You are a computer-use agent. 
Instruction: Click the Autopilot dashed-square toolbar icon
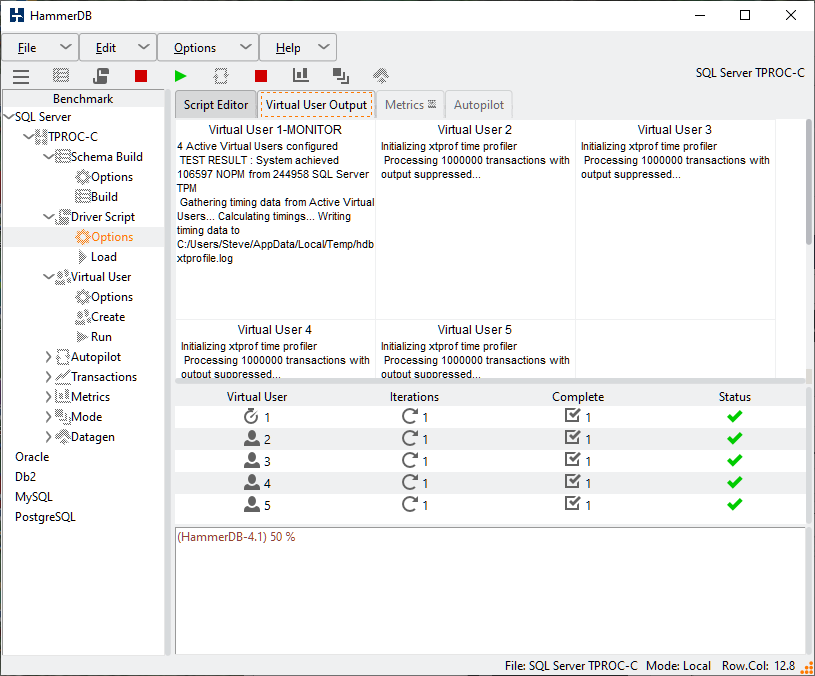(221, 76)
